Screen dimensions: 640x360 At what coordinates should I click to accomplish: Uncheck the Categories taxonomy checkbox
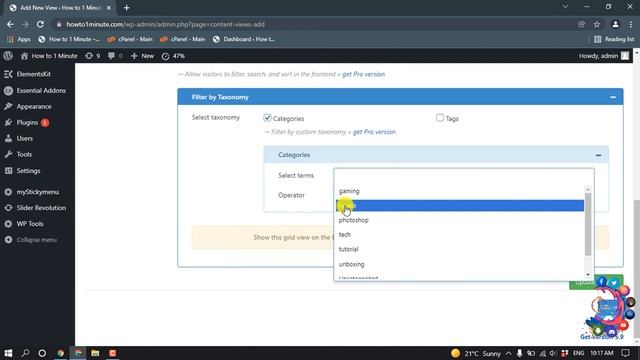[267, 118]
